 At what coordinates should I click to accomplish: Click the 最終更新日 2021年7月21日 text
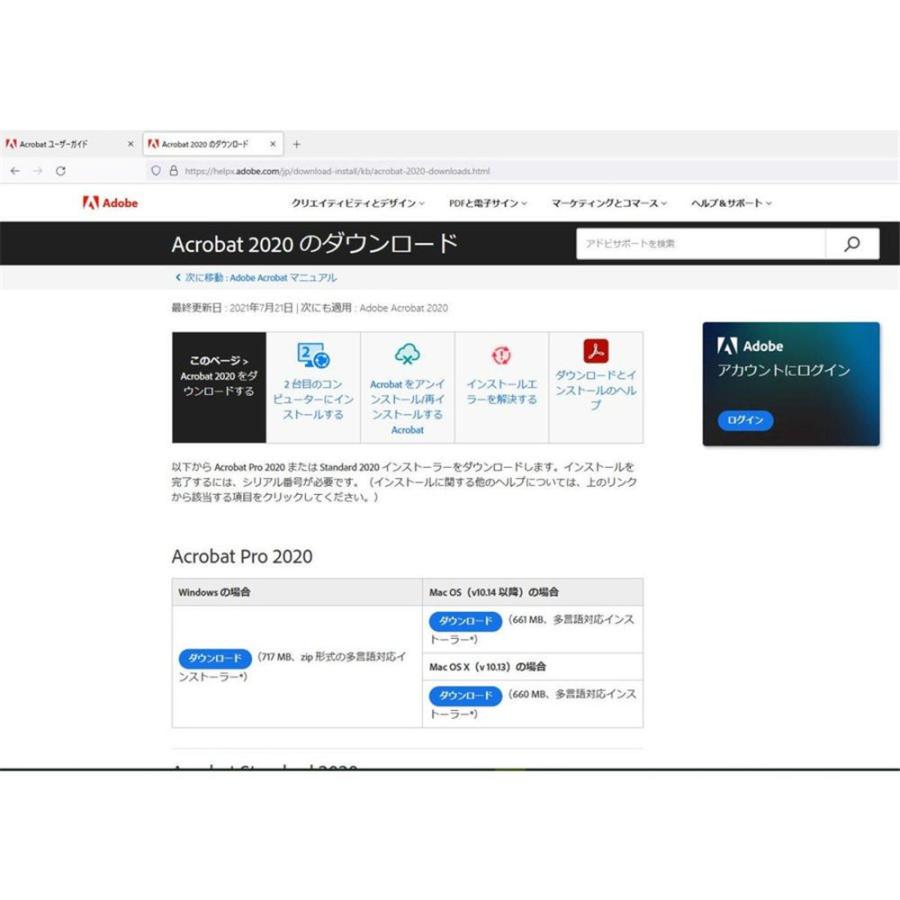coord(232,308)
